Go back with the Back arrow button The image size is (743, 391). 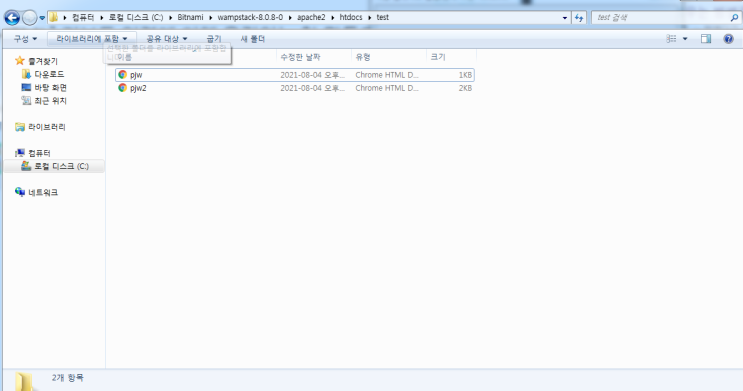click(12, 18)
